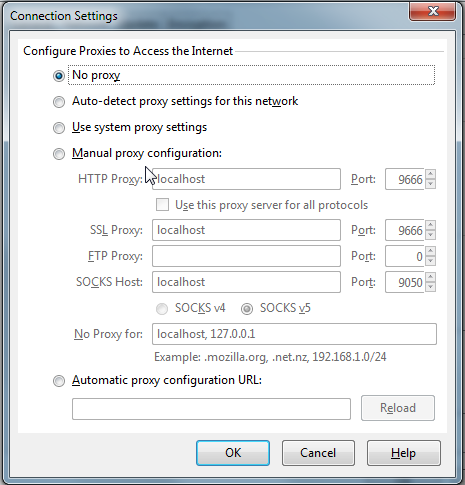This screenshot has height=485, width=465.
Task: Decrease SSL Proxy port with down arrow
Action: (x=430, y=235)
